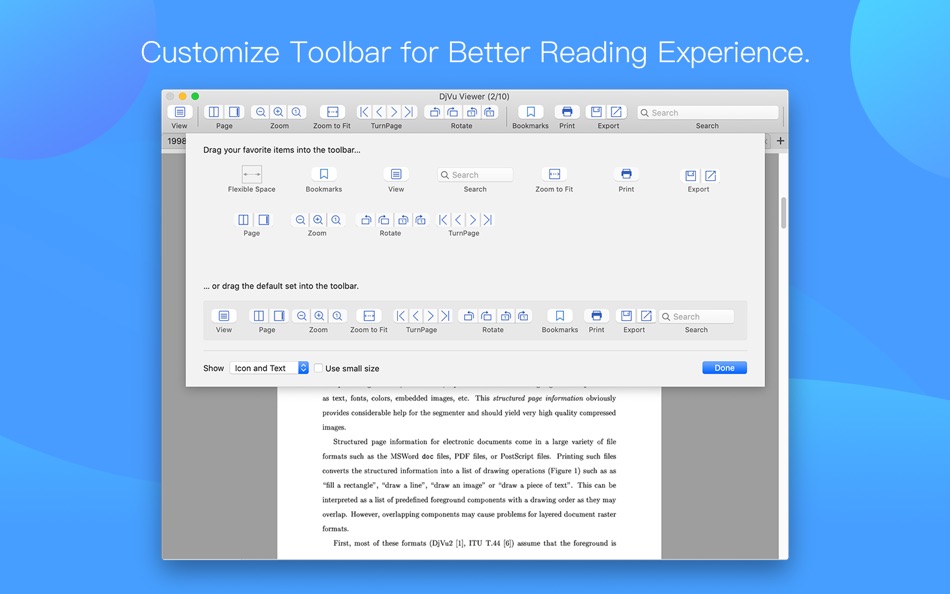
Task: Click zoom-out magnifier in favorites palette
Action: point(300,219)
